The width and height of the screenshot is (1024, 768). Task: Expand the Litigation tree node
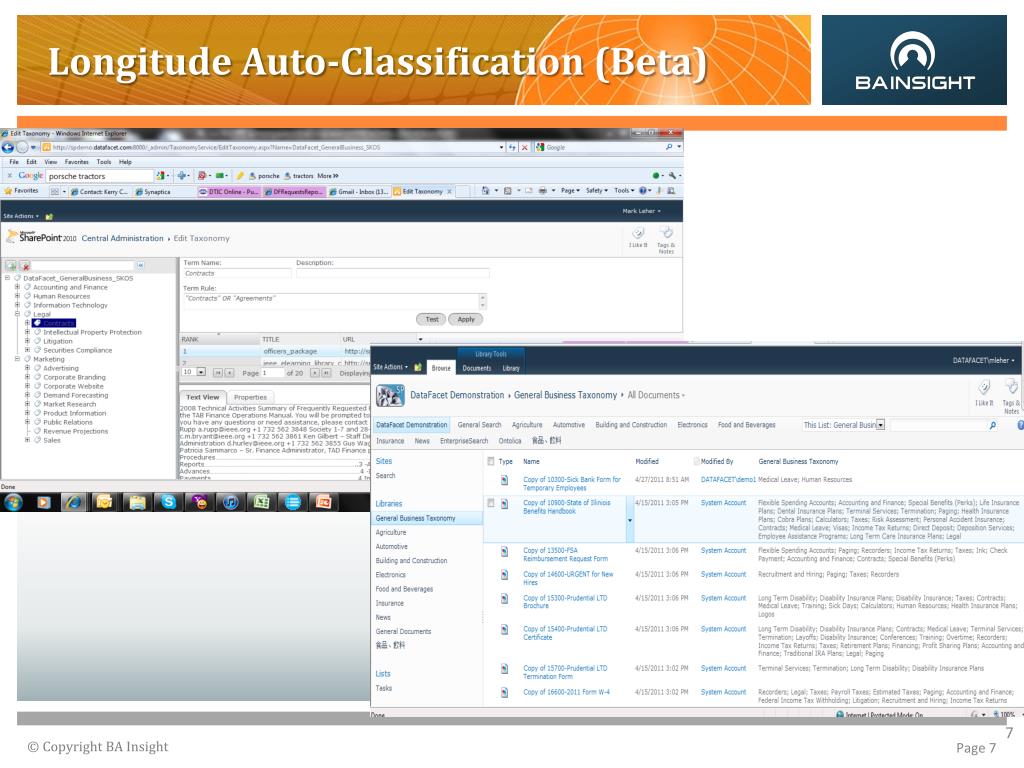[27, 341]
